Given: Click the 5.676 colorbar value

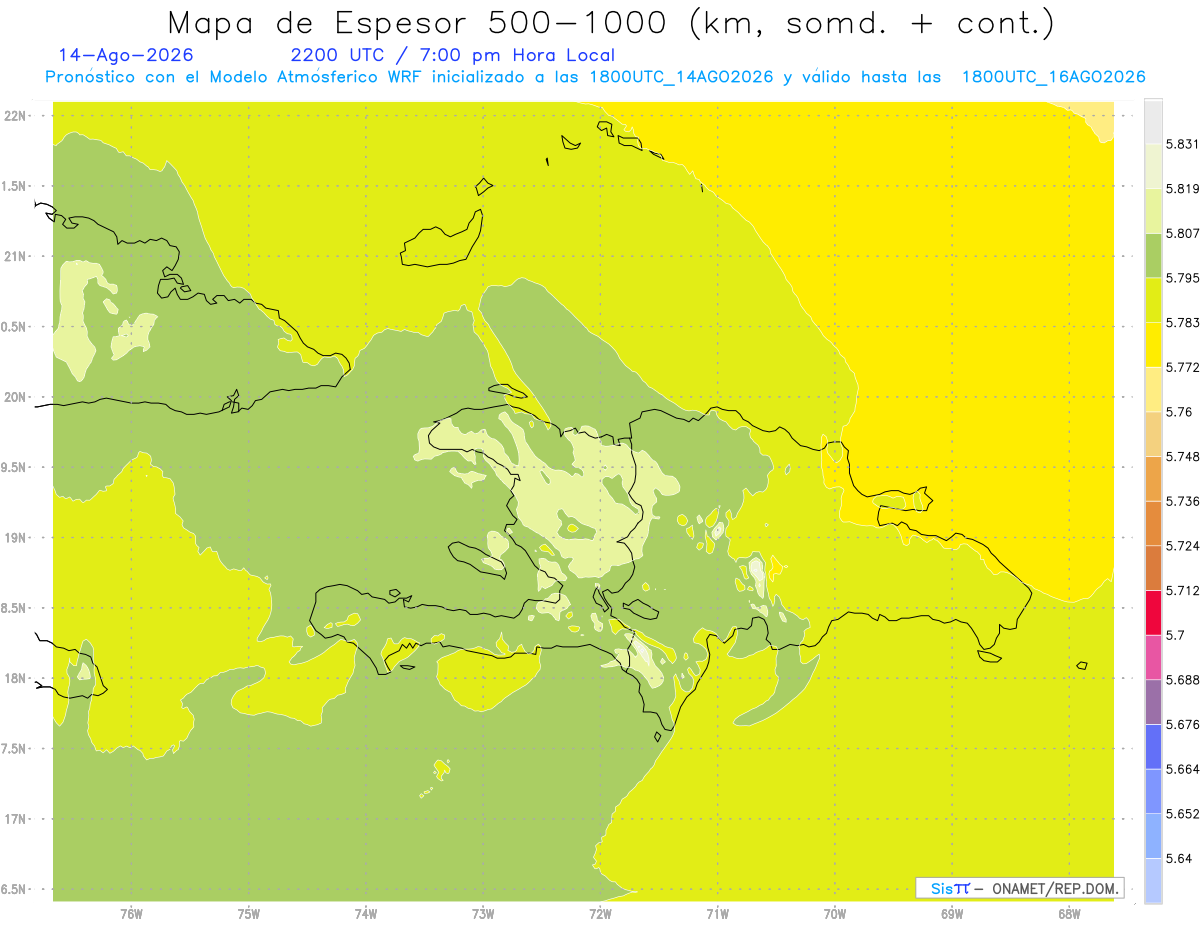Looking at the screenshot, I should click(x=1183, y=725).
